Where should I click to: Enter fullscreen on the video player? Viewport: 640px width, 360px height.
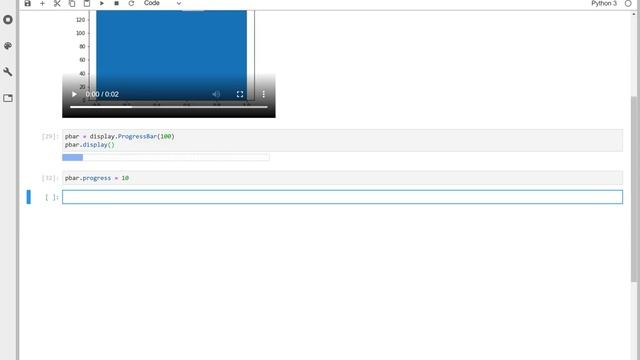240,94
